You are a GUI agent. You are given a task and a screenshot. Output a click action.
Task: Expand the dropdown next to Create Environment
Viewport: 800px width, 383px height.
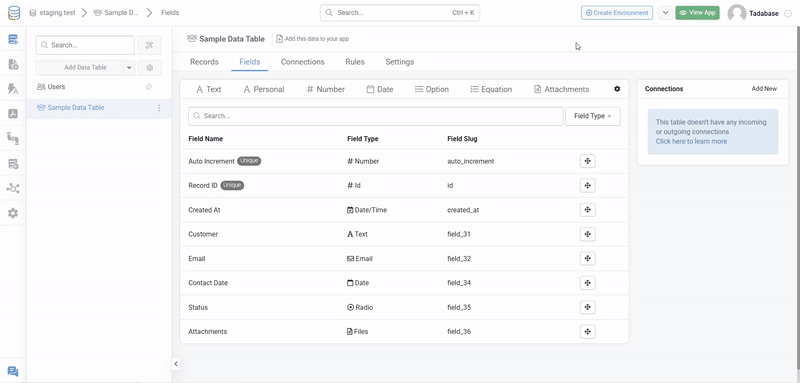(x=665, y=13)
